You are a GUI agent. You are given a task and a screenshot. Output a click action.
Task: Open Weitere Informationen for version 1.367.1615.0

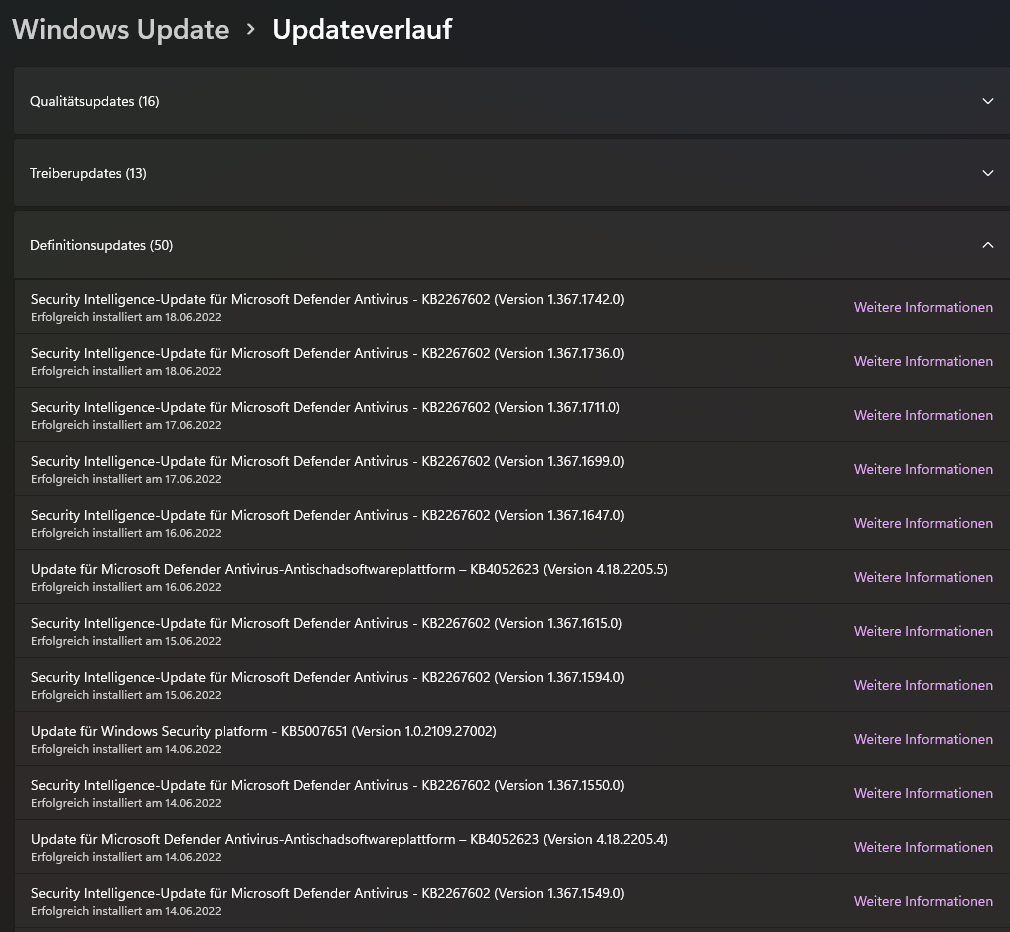click(923, 632)
